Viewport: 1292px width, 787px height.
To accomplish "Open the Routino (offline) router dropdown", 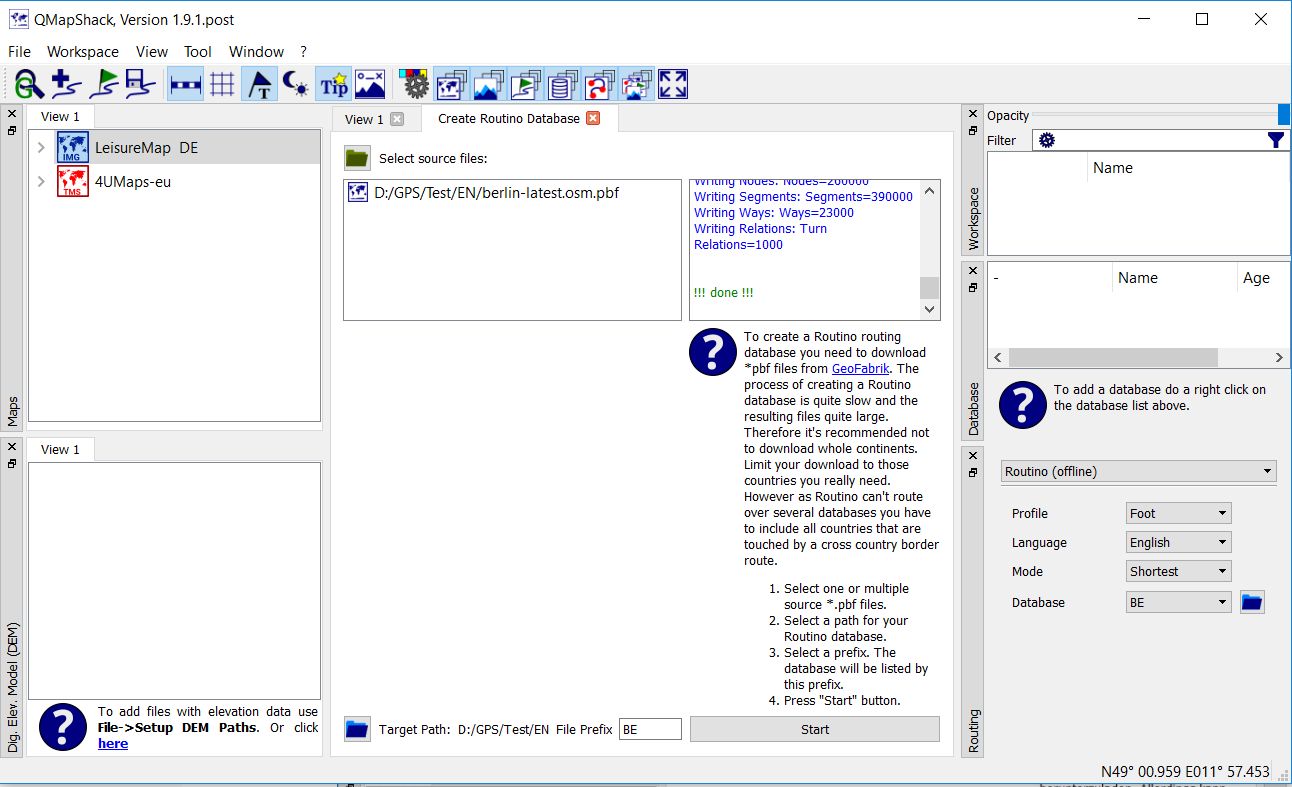I will (x=1139, y=471).
